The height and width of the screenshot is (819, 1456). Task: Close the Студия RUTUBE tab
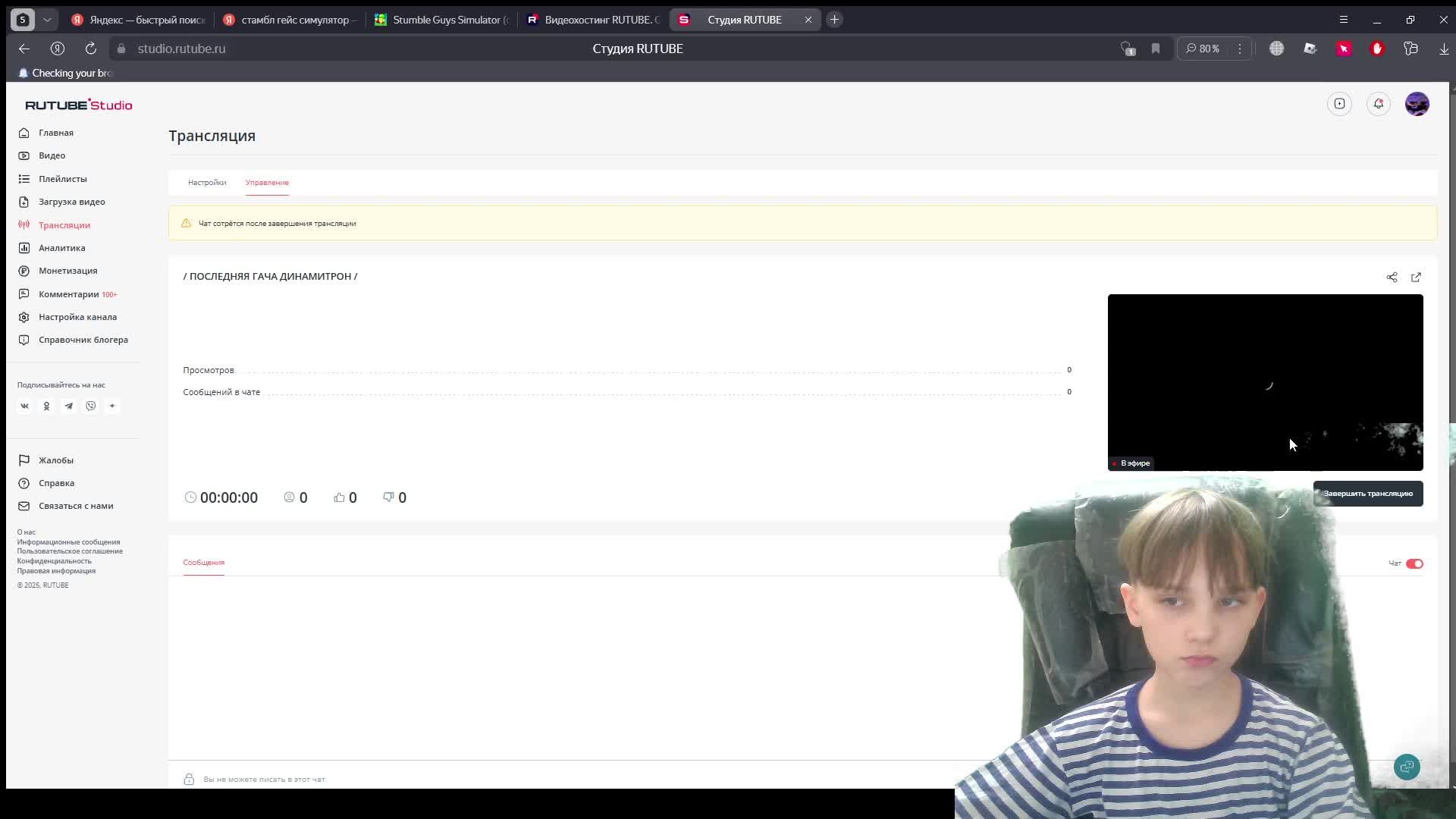[x=808, y=20]
